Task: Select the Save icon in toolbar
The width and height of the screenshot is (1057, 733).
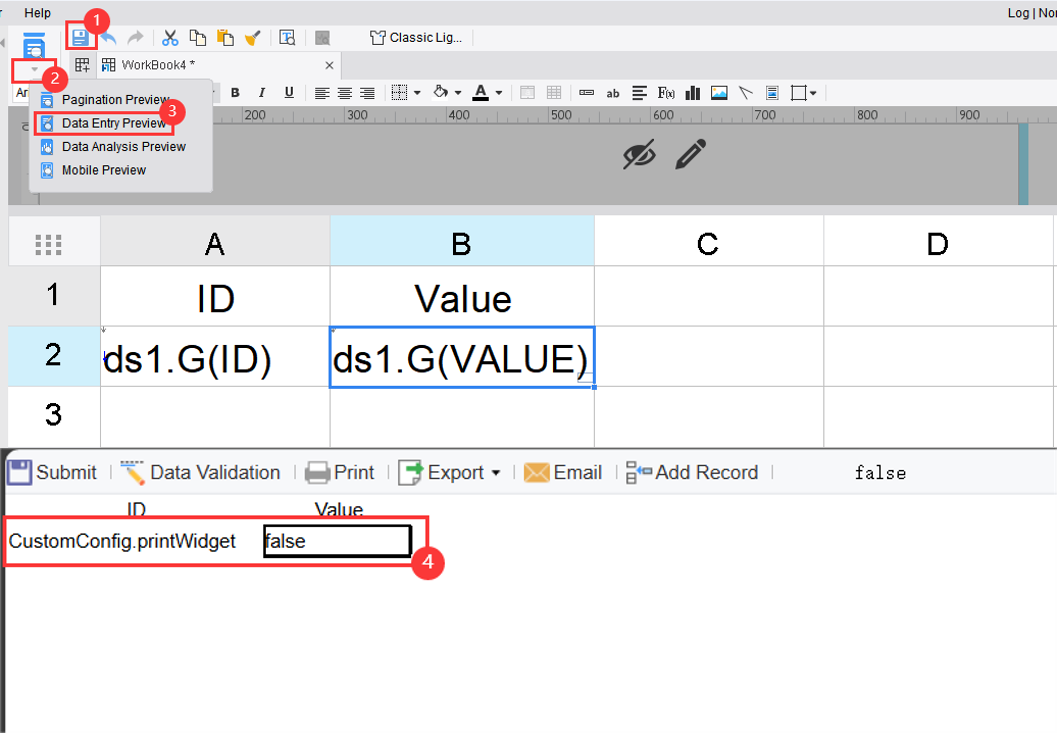Action: (80, 36)
